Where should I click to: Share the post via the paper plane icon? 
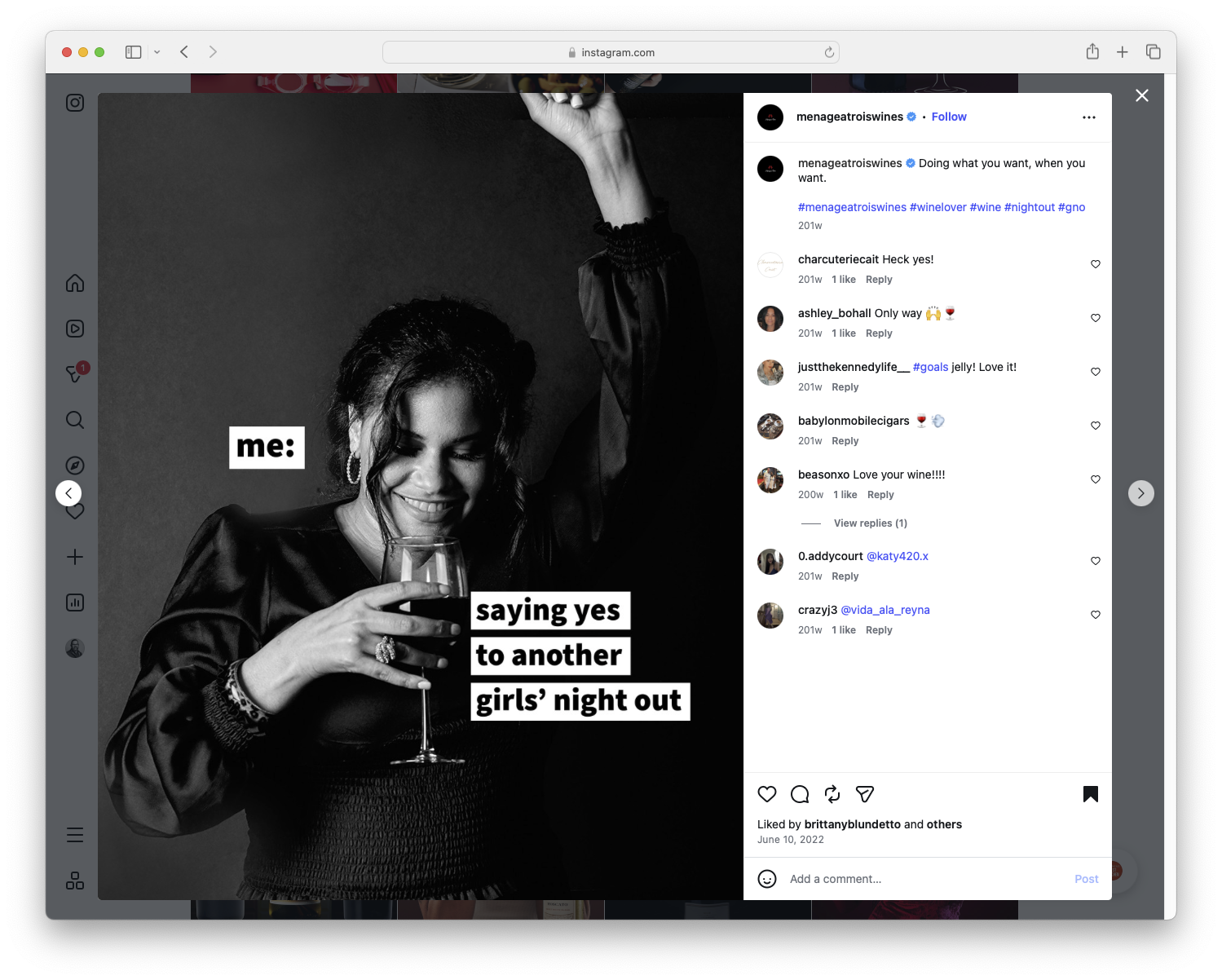(864, 793)
